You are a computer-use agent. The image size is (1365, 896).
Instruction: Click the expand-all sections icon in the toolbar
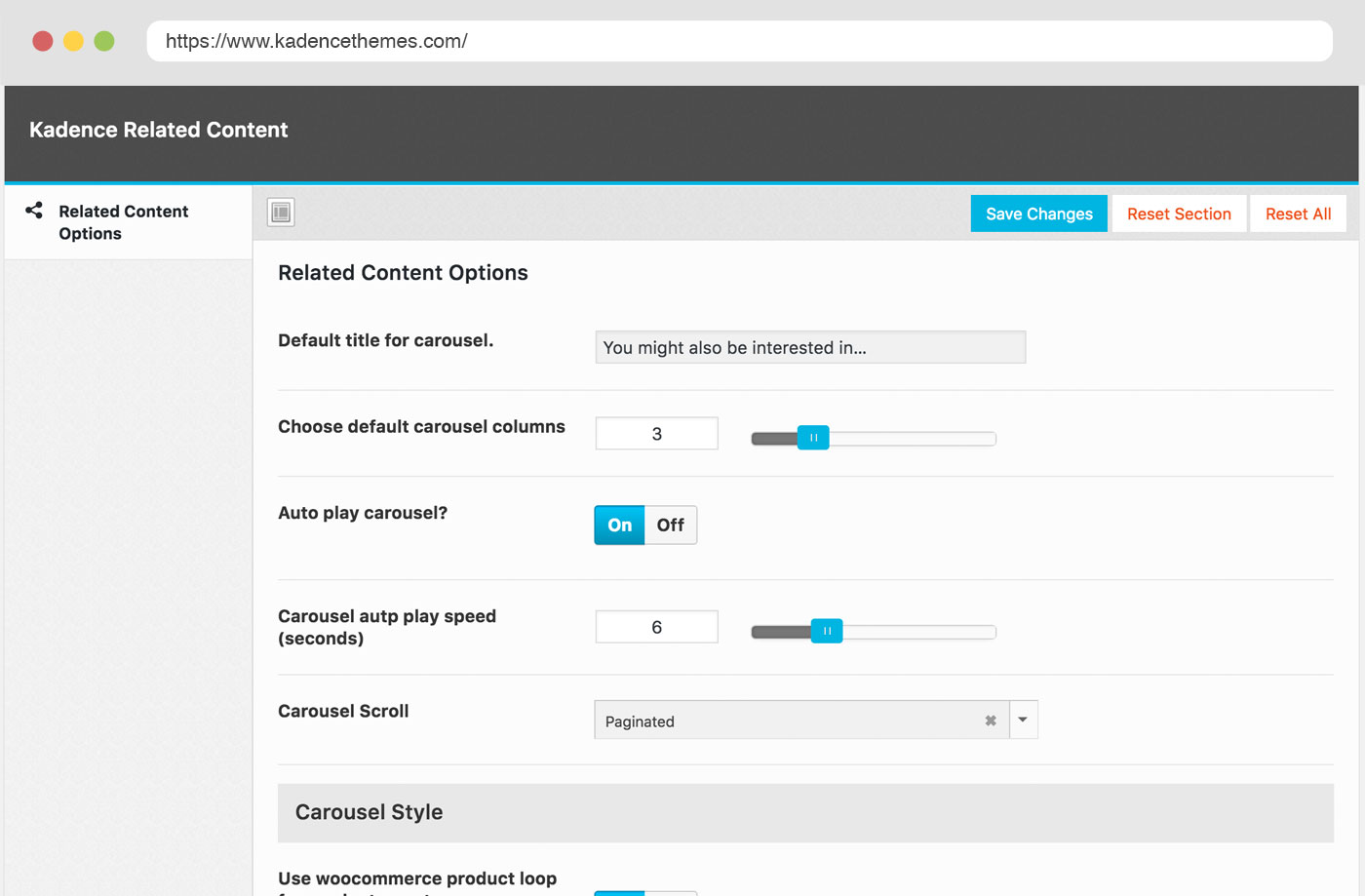281,212
